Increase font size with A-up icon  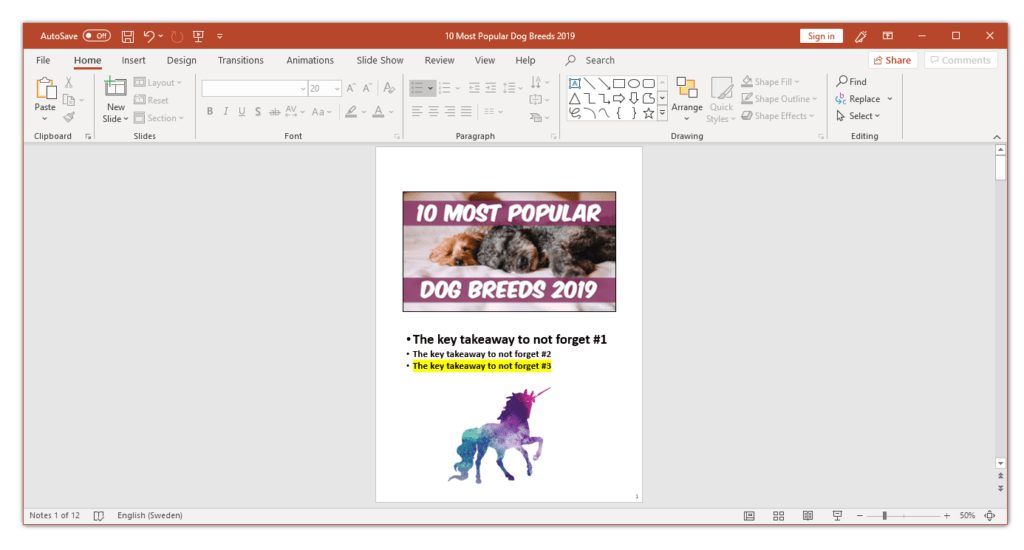coord(351,88)
